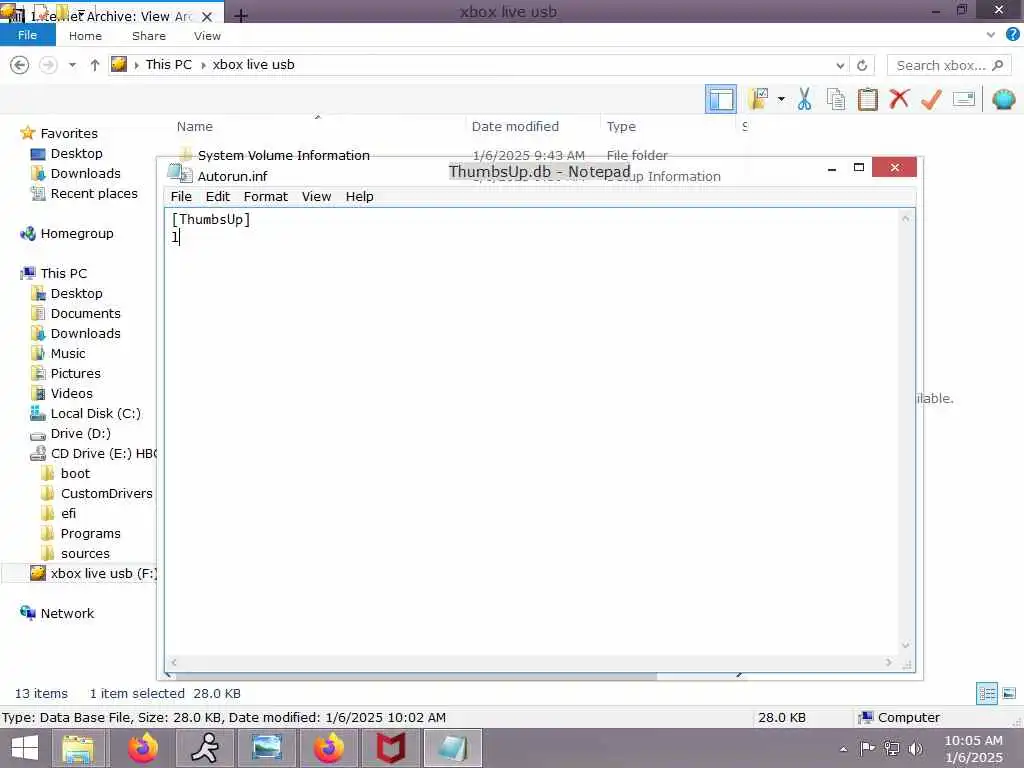Click the xbox live usb breadcrumb
The height and width of the screenshot is (768, 1024).
point(253,65)
